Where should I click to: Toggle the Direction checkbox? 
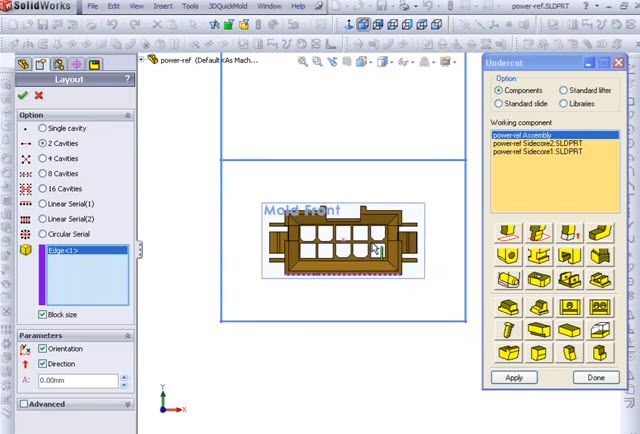tap(42, 363)
